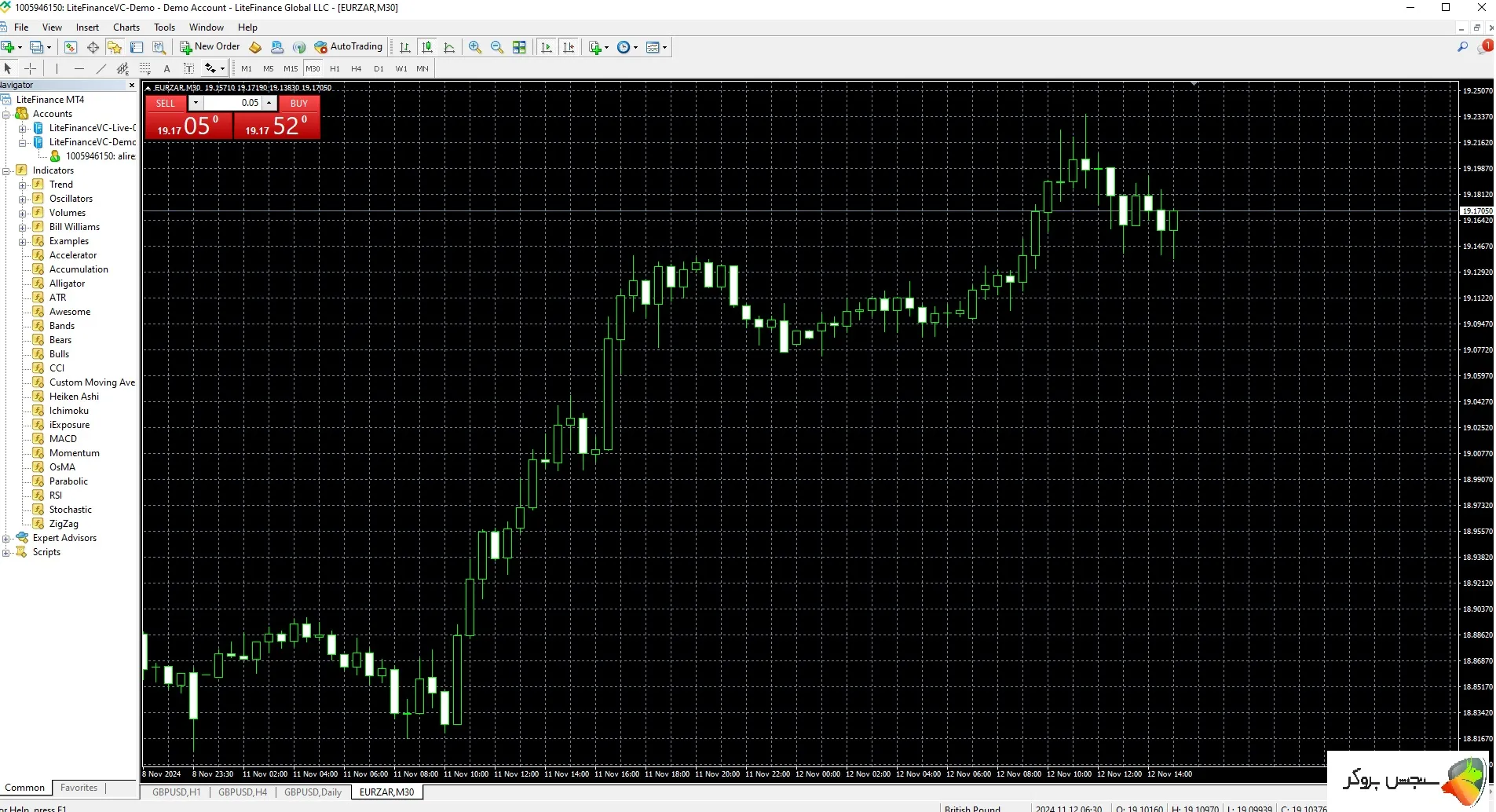Image resolution: width=1496 pixels, height=812 pixels.
Task: Collapse the Indicators tree node
Action: pyautogui.click(x=6, y=170)
